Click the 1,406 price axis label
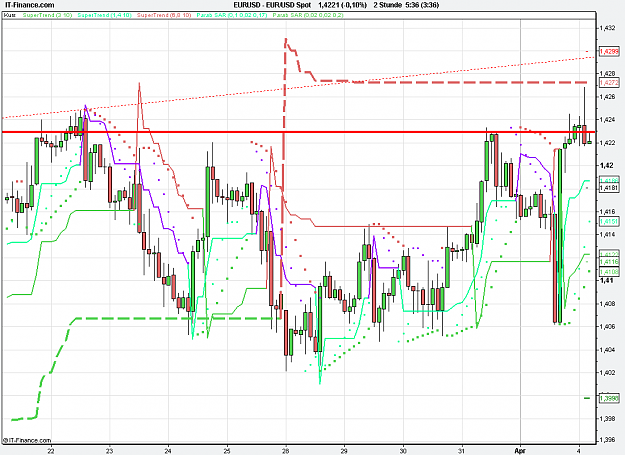625x455 pixels. pyautogui.click(x=607, y=326)
